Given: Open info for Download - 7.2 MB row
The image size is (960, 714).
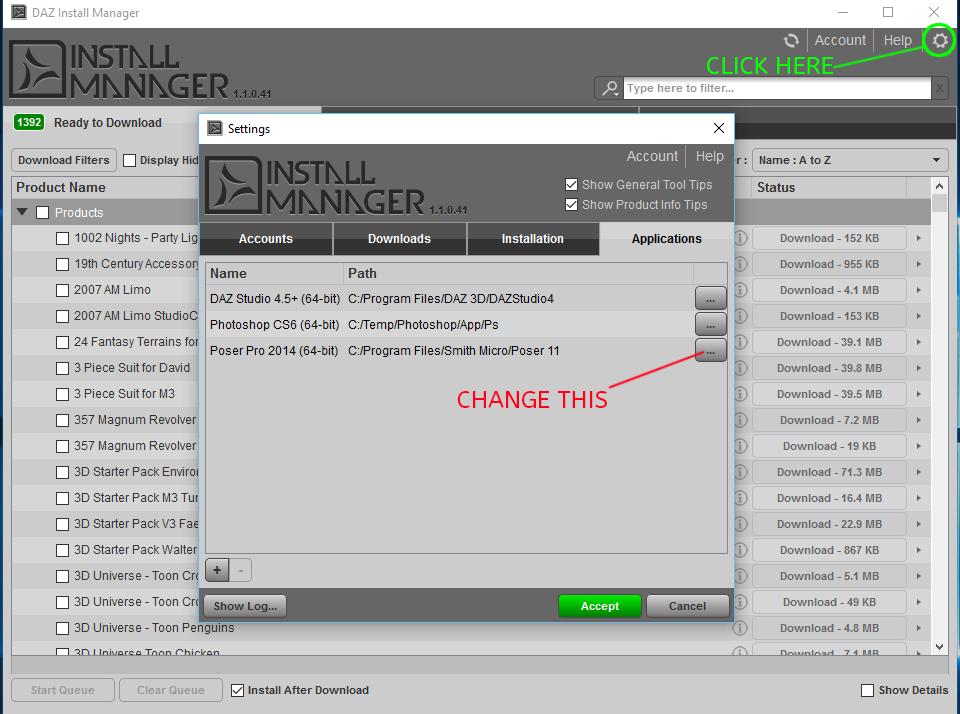Looking at the screenshot, I should coord(740,420).
